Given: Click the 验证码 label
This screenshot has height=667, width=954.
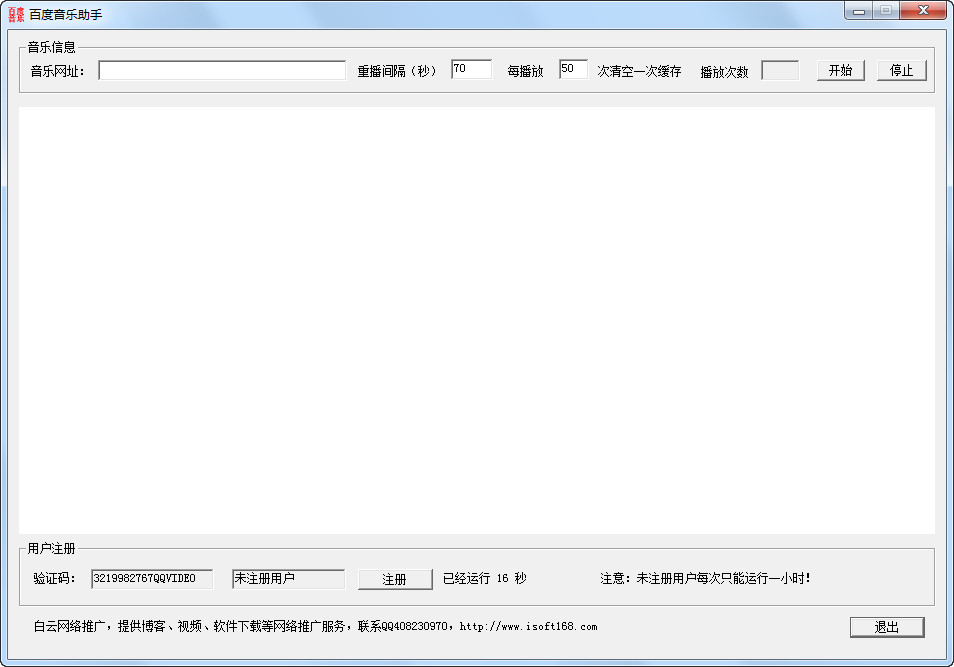Looking at the screenshot, I should (55, 578).
